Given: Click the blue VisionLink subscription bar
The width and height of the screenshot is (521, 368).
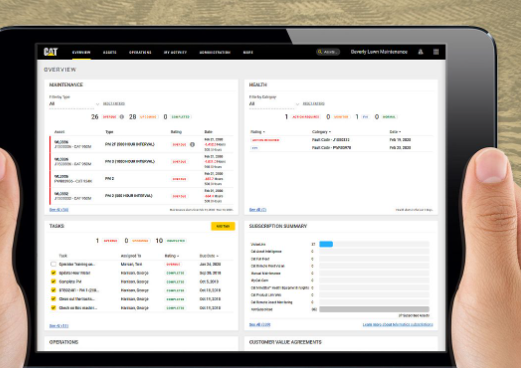Looking at the screenshot, I should tap(326, 244).
